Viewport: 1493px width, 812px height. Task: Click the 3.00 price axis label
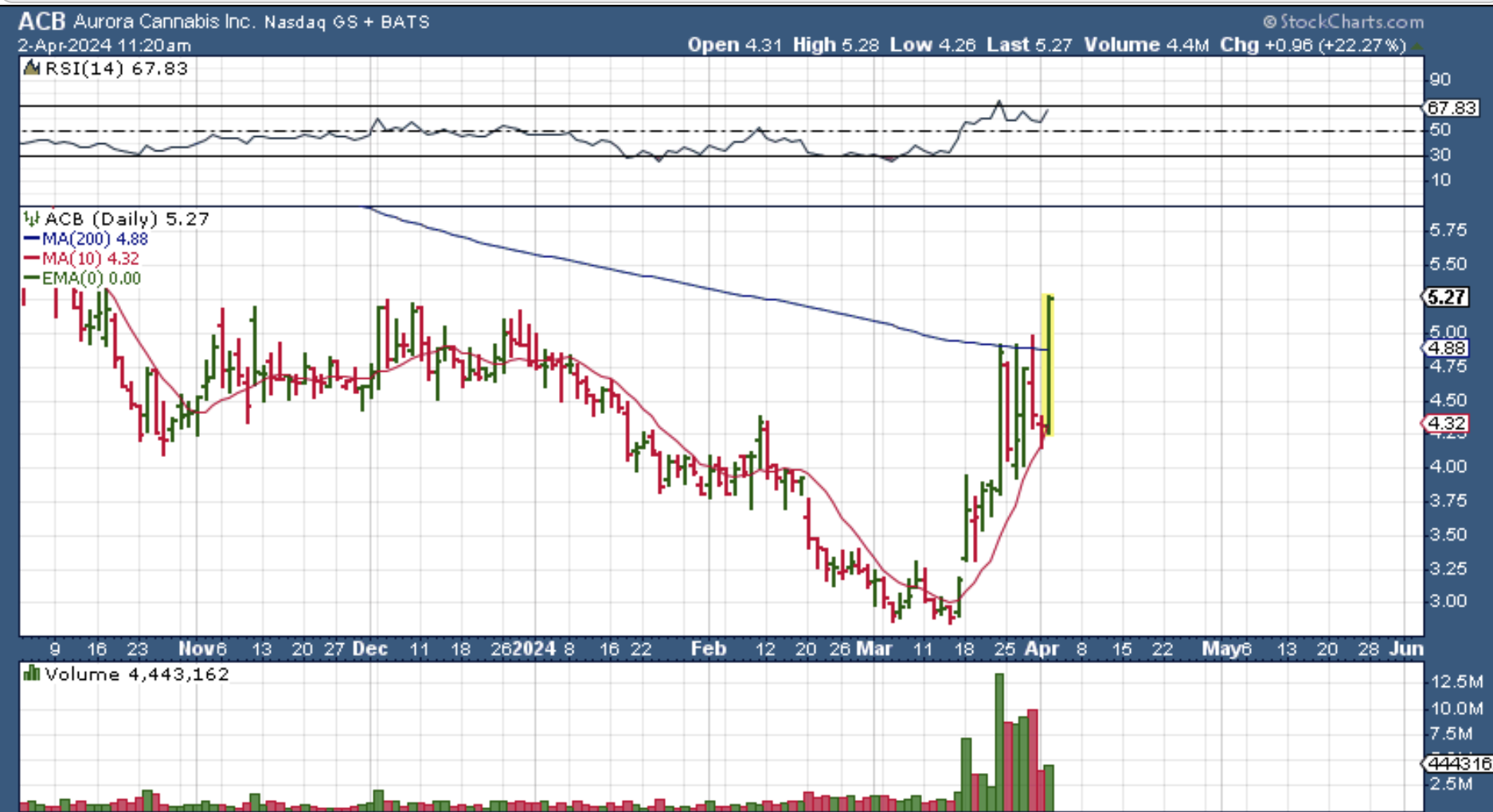tap(1448, 601)
